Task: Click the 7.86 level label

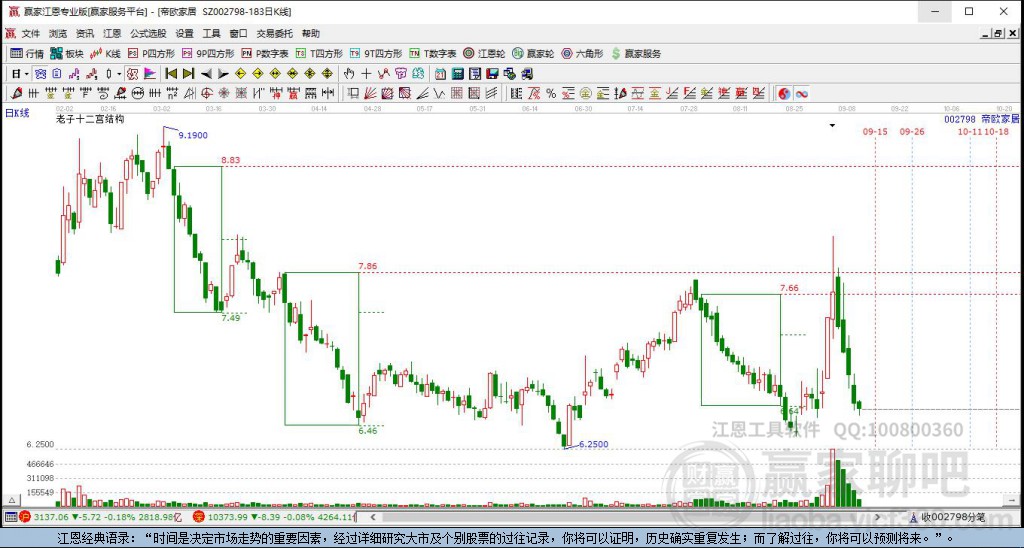Action: [x=368, y=266]
